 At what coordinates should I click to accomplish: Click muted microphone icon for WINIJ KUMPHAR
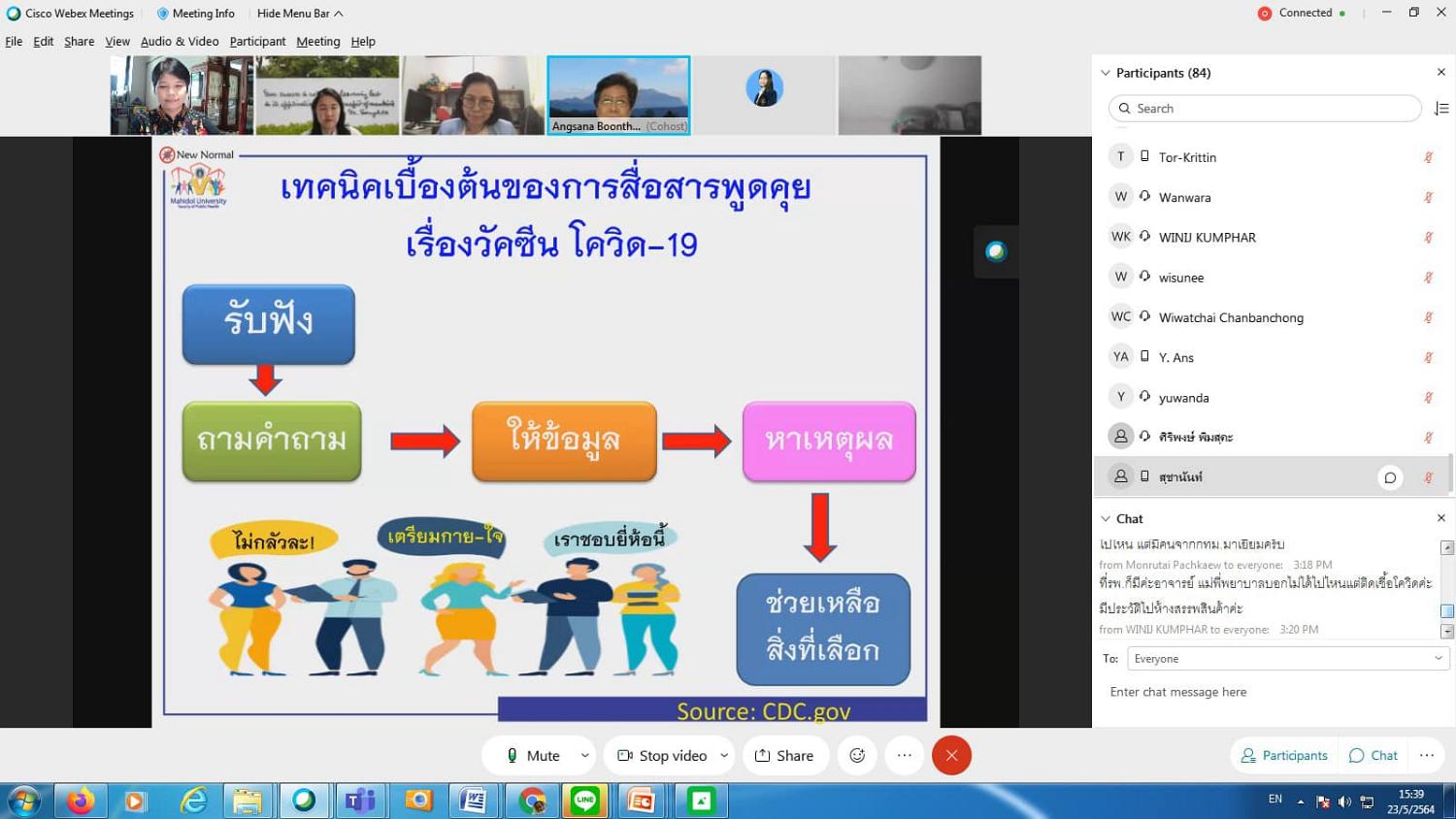tap(1428, 237)
